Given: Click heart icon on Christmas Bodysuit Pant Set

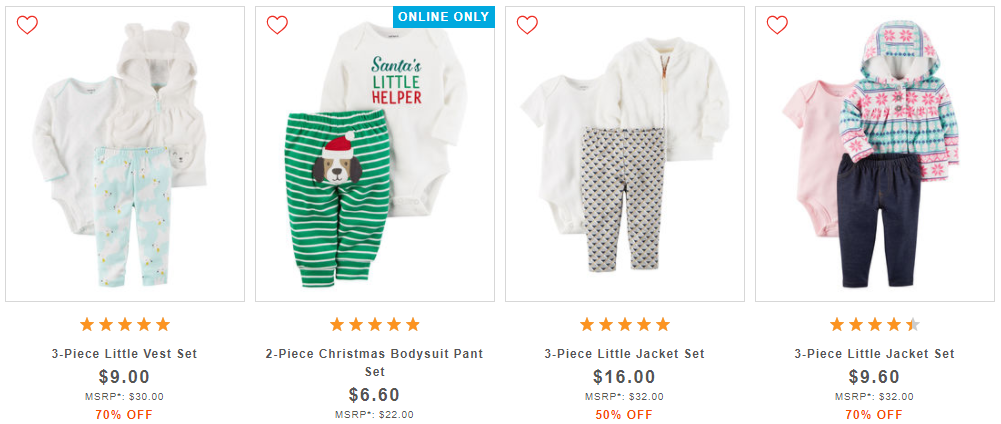Looking at the screenshot, I should pyautogui.click(x=277, y=25).
